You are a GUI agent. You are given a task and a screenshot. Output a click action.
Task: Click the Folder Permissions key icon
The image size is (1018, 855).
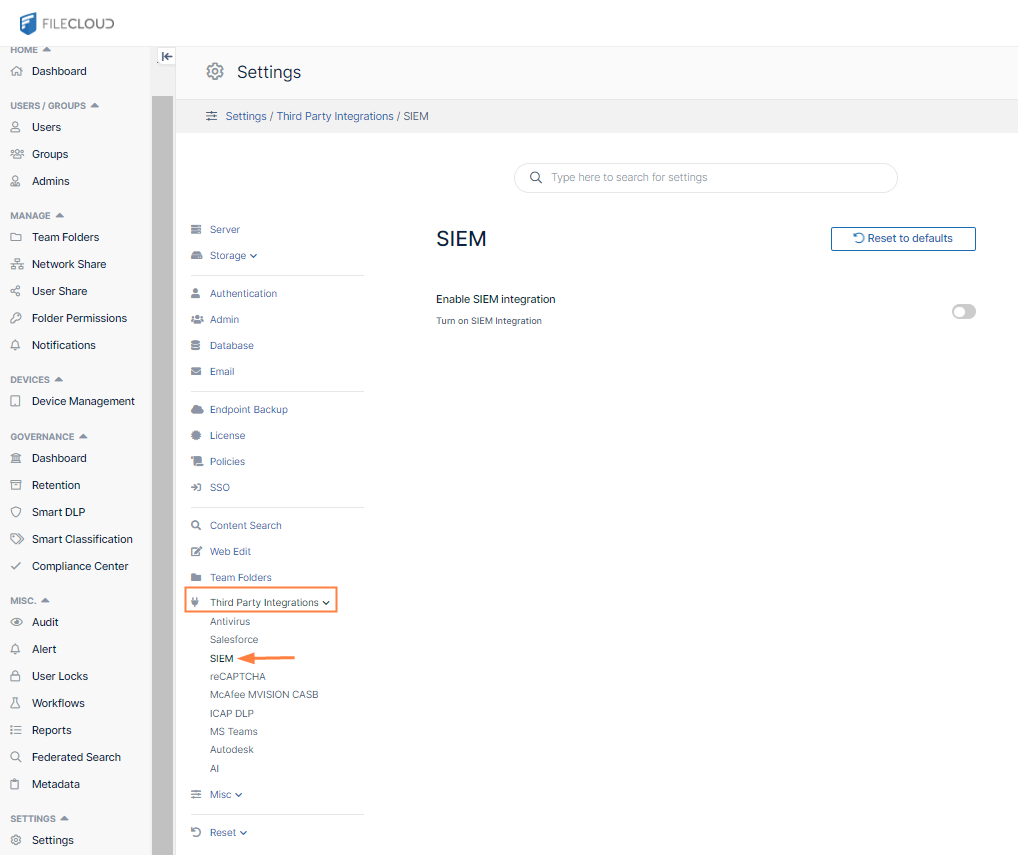15,318
